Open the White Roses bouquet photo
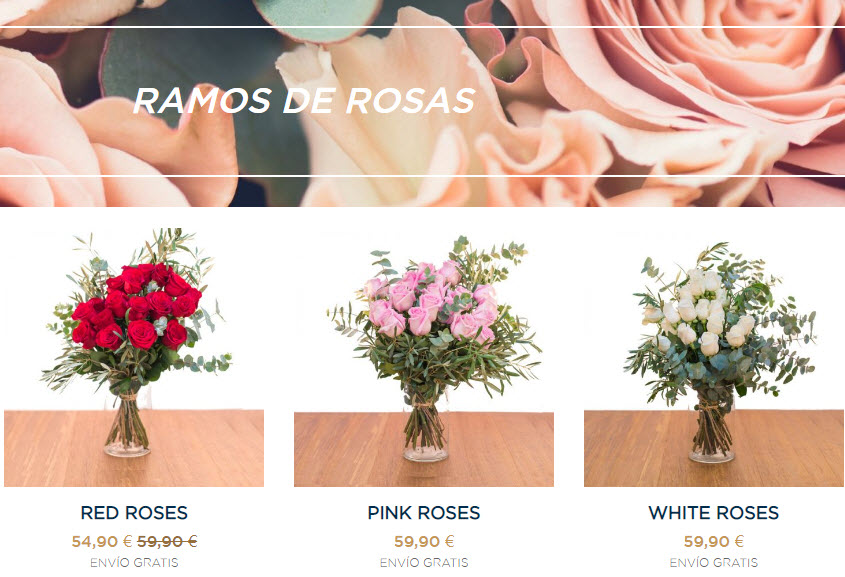The width and height of the screenshot is (845, 577). tap(714, 357)
